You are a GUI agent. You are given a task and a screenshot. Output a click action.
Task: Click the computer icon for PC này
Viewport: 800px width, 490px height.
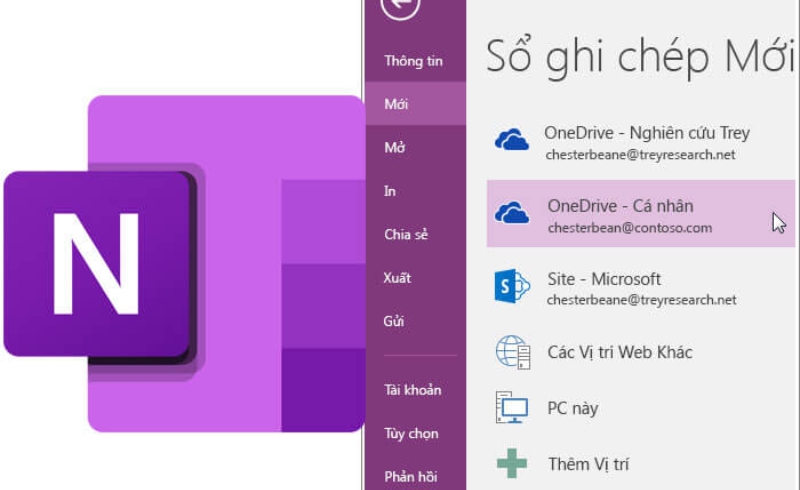click(x=512, y=407)
